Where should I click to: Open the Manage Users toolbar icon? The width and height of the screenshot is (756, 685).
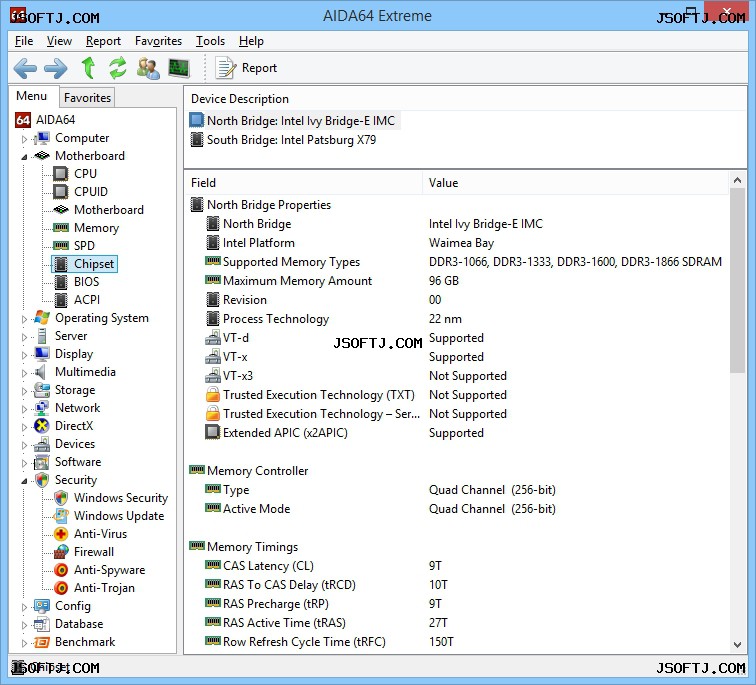pyautogui.click(x=148, y=68)
